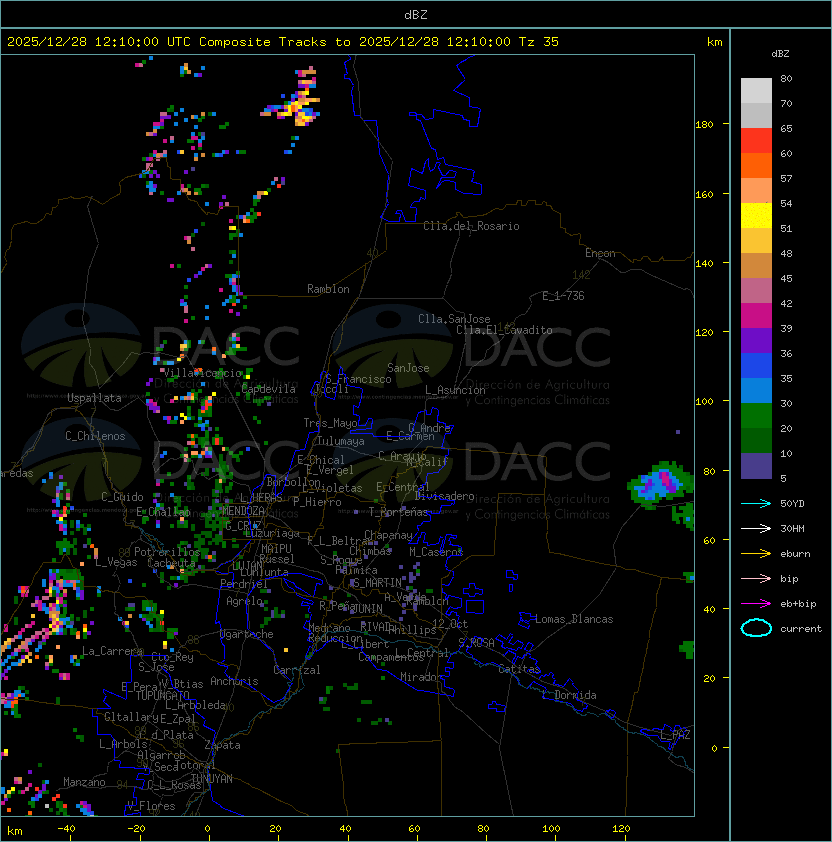
Task: Click the TUPUNGATO label
Action: [162, 695]
